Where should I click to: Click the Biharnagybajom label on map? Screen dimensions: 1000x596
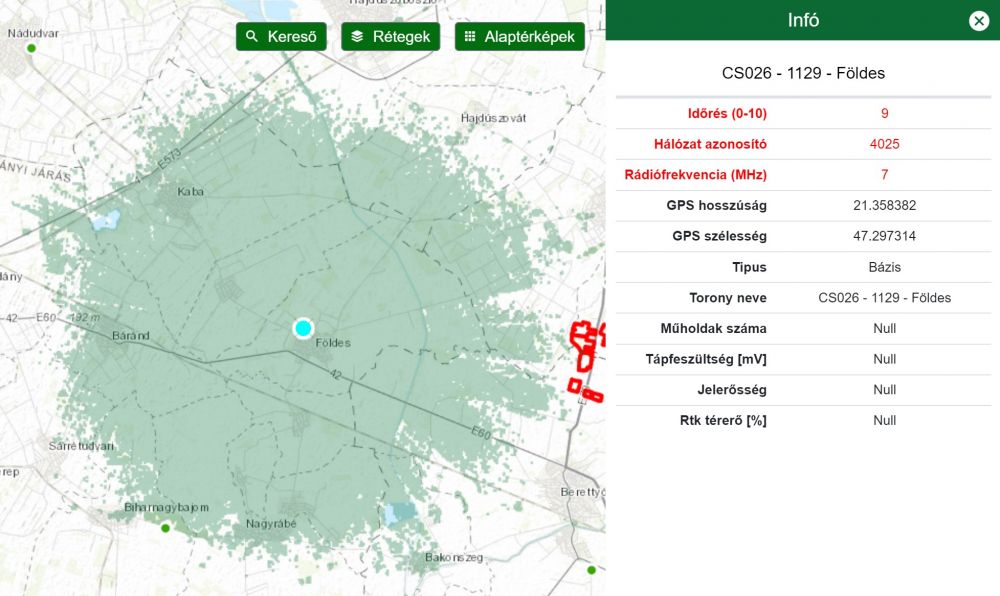[x=166, y=507]
